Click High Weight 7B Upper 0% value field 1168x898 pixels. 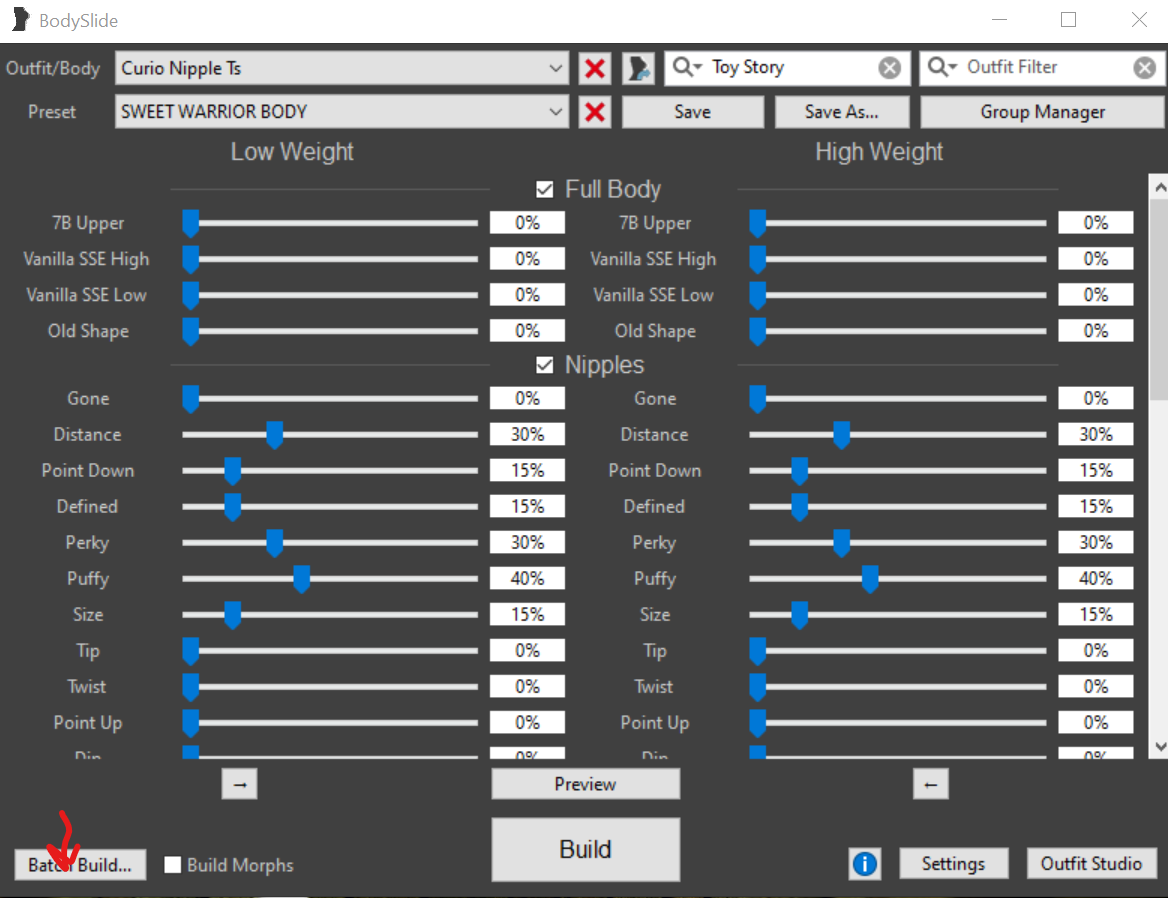1096,223
